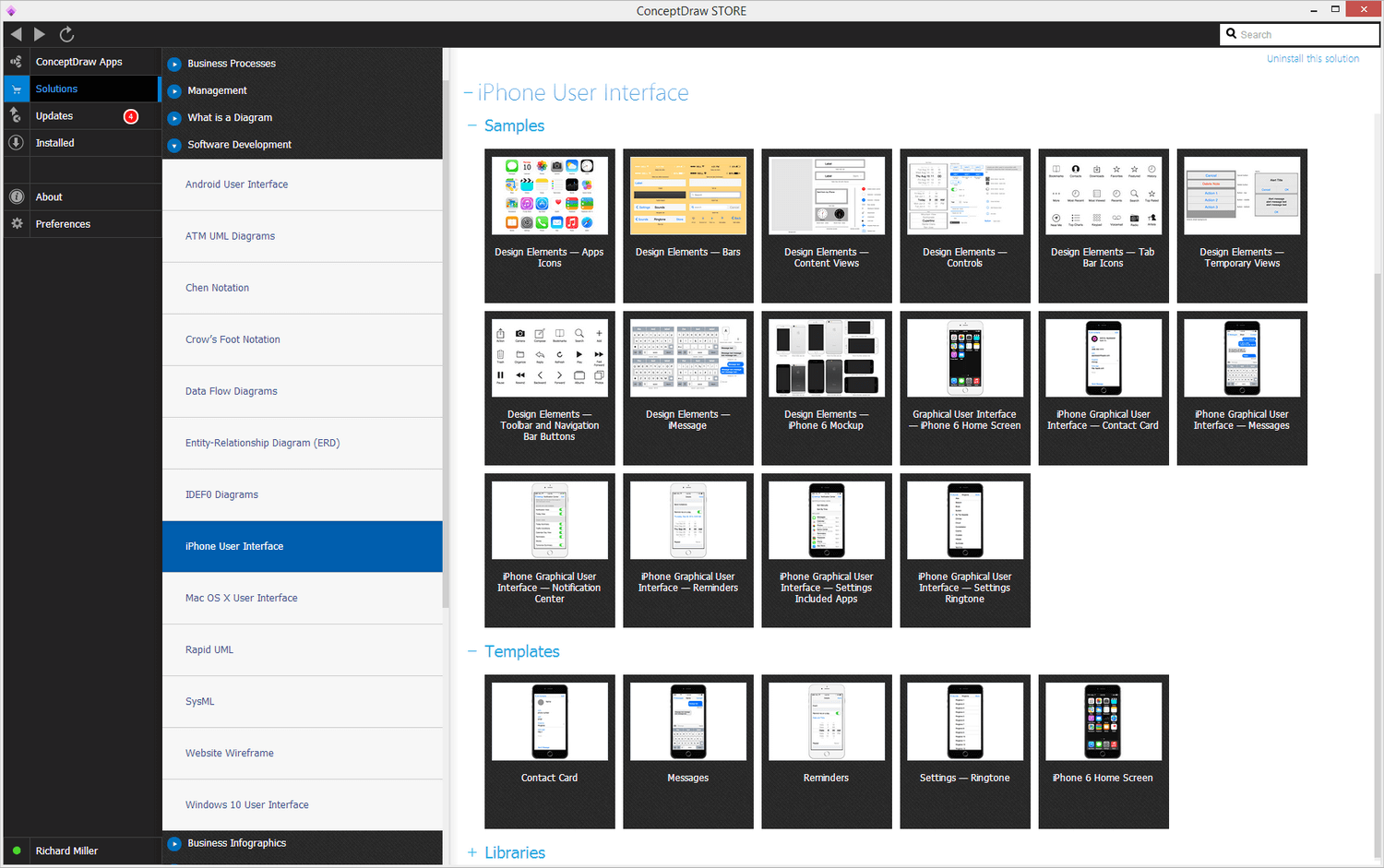Open the ConceptDraw Apps menu item

[x=82, y=62]
